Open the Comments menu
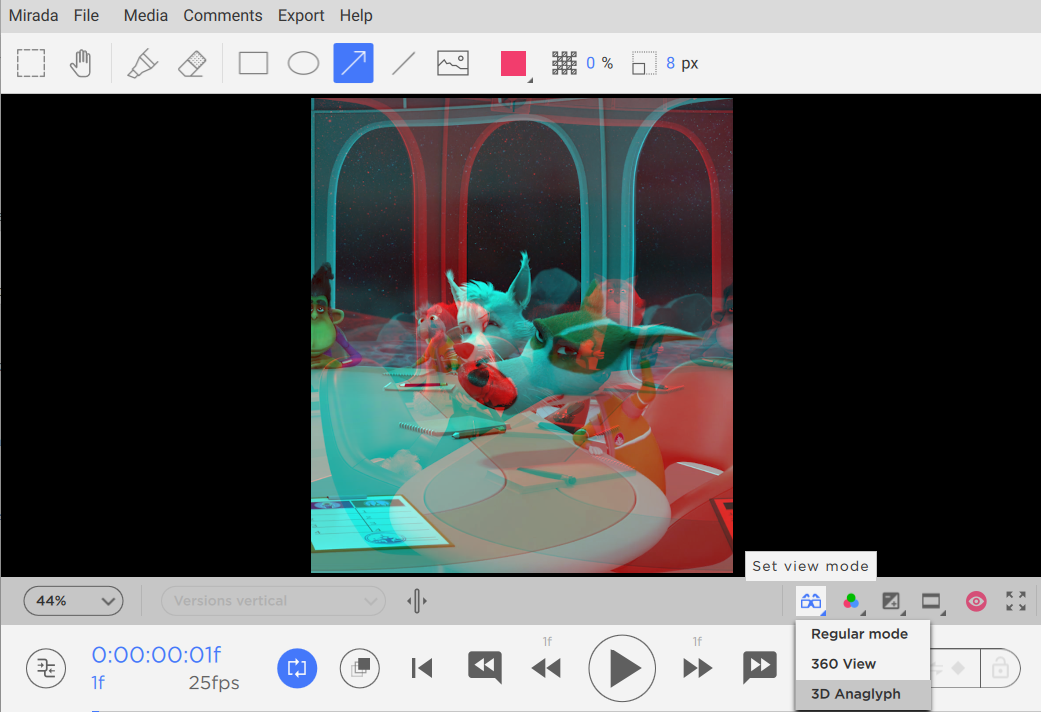 [223, 15]
